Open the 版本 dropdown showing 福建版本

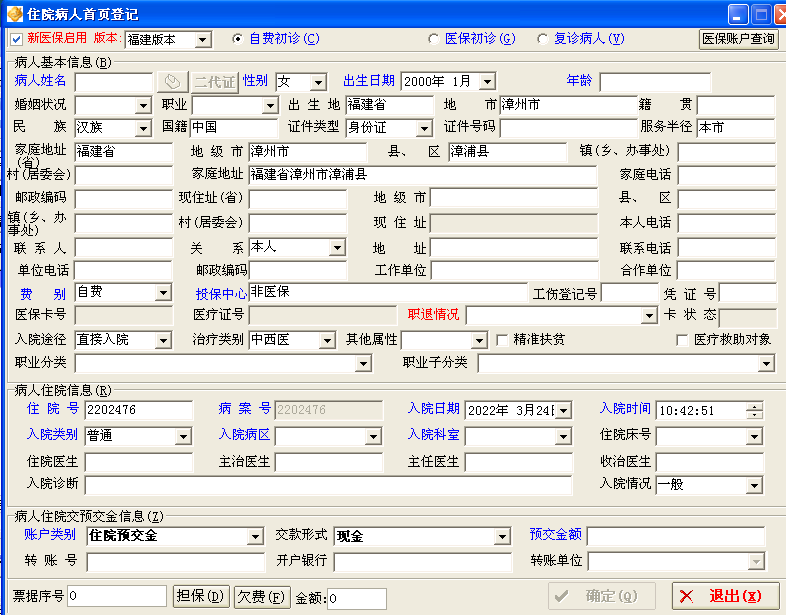203,40
